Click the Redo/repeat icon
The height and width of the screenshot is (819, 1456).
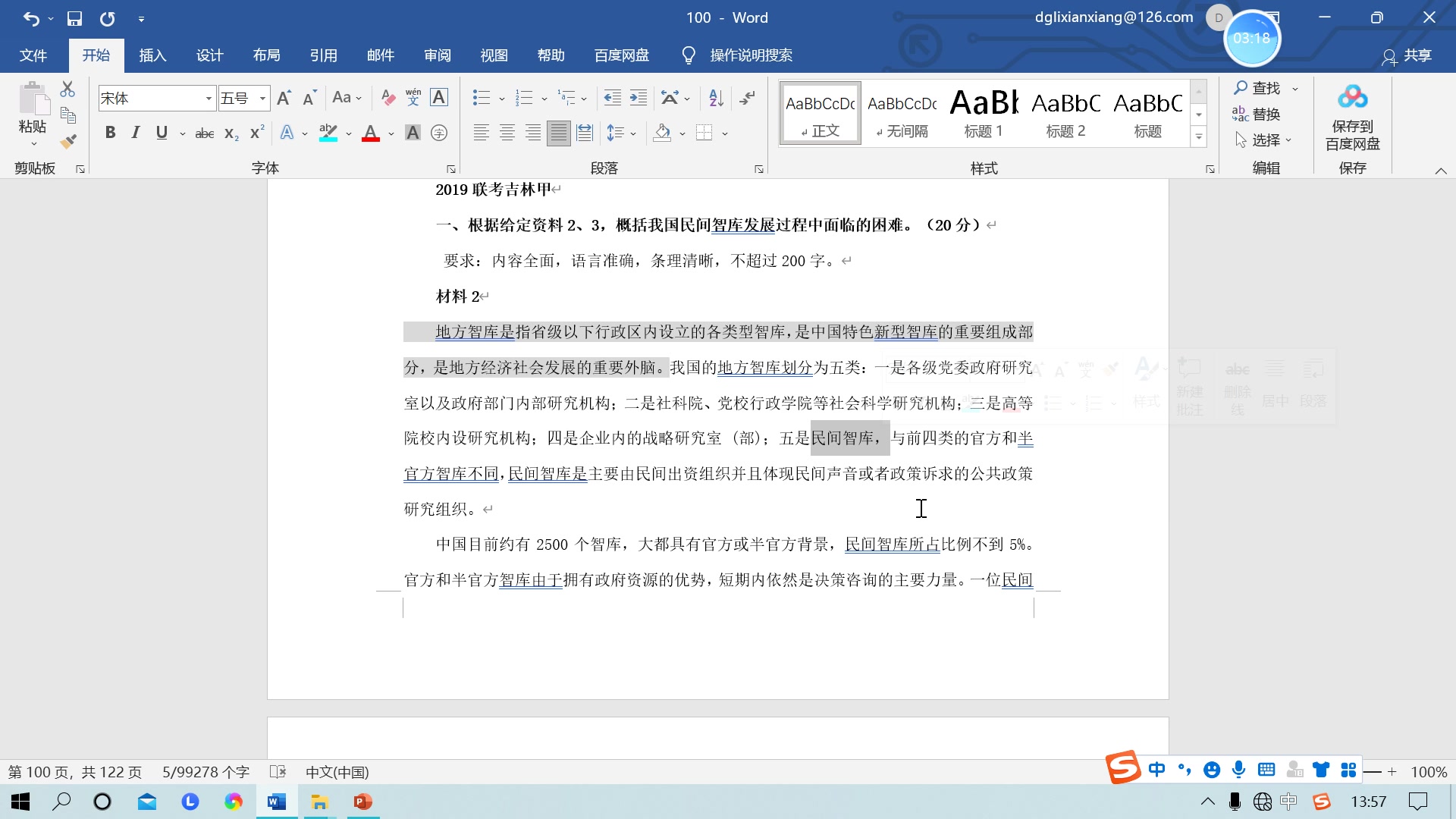tap(108, 18)
